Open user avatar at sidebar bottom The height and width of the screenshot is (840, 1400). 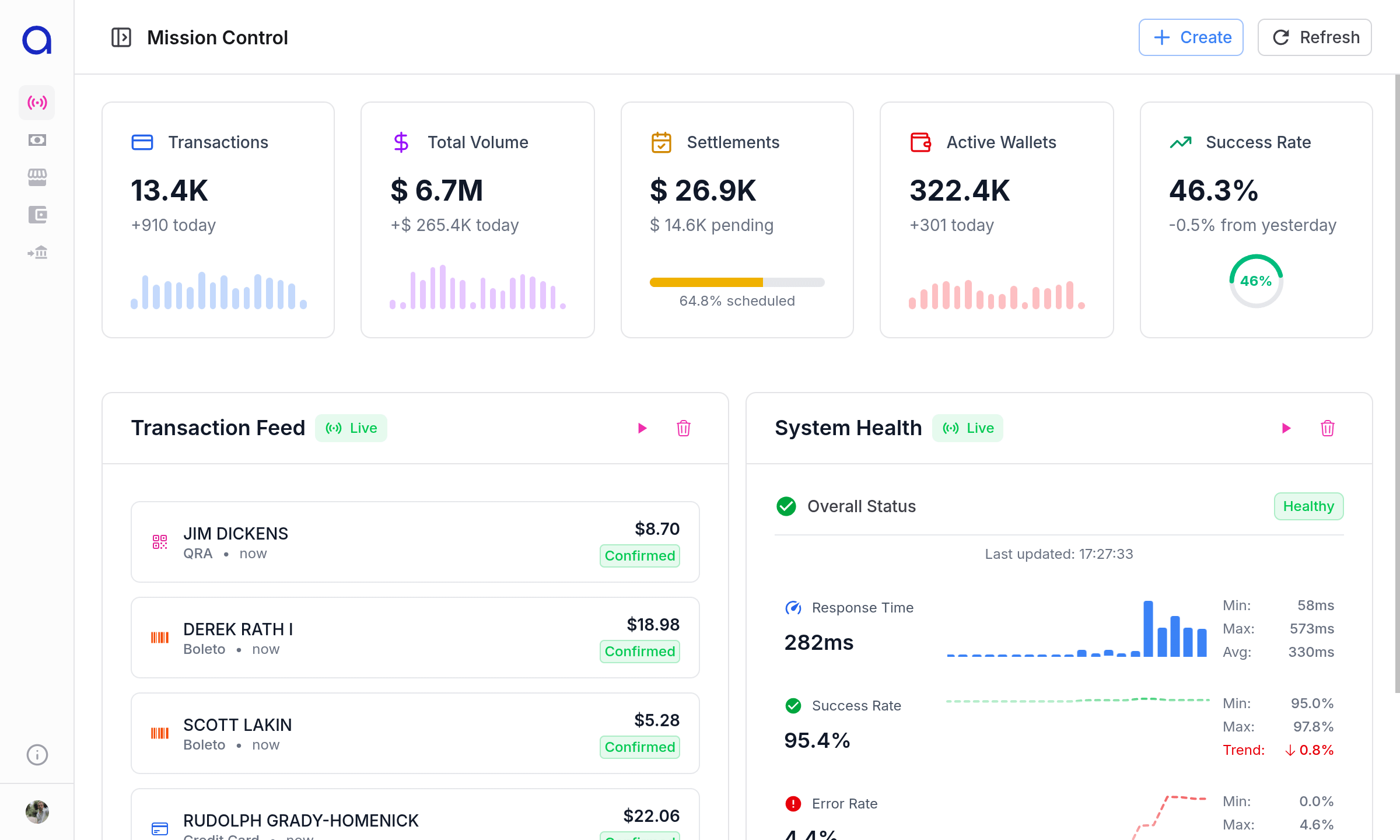[x=37, y=811]
